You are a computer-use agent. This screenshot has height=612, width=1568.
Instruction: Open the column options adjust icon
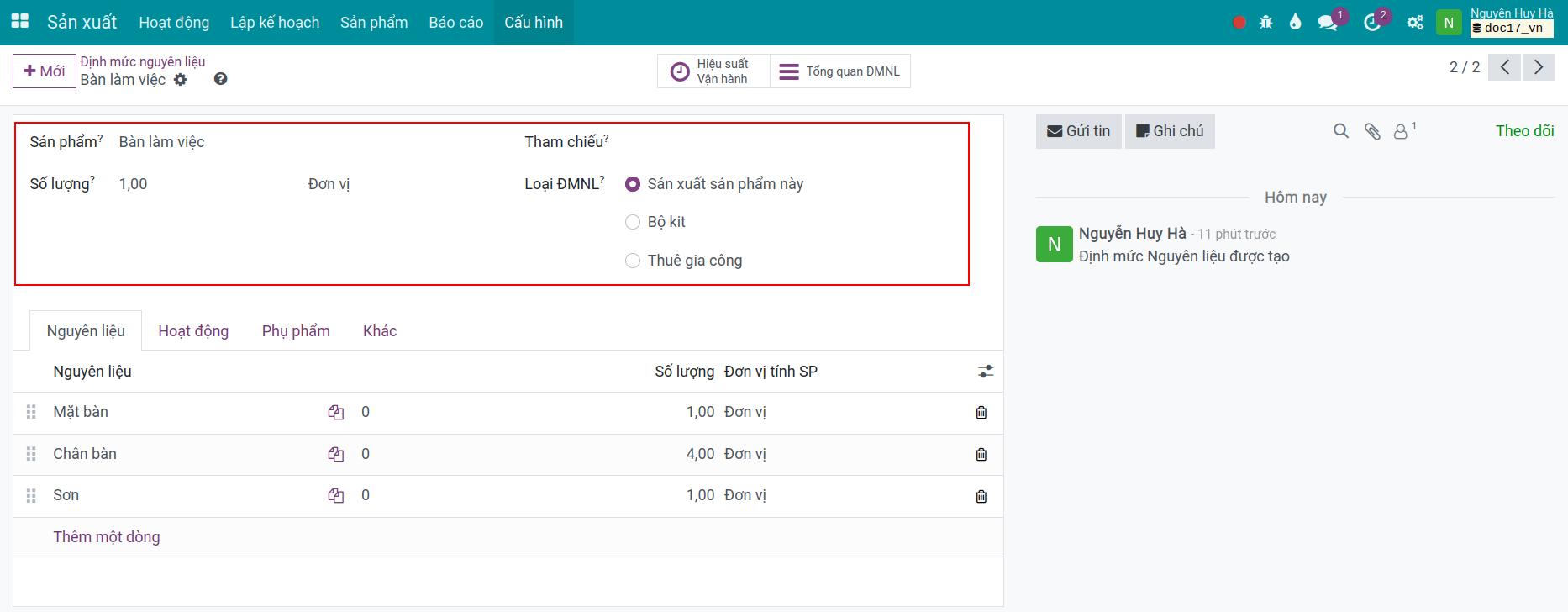coord(986,372)
